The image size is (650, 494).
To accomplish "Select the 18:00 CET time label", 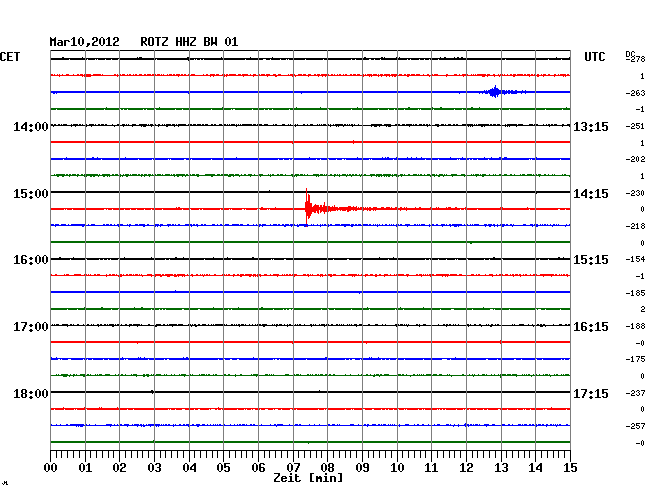I will click(x=31, y=393).
